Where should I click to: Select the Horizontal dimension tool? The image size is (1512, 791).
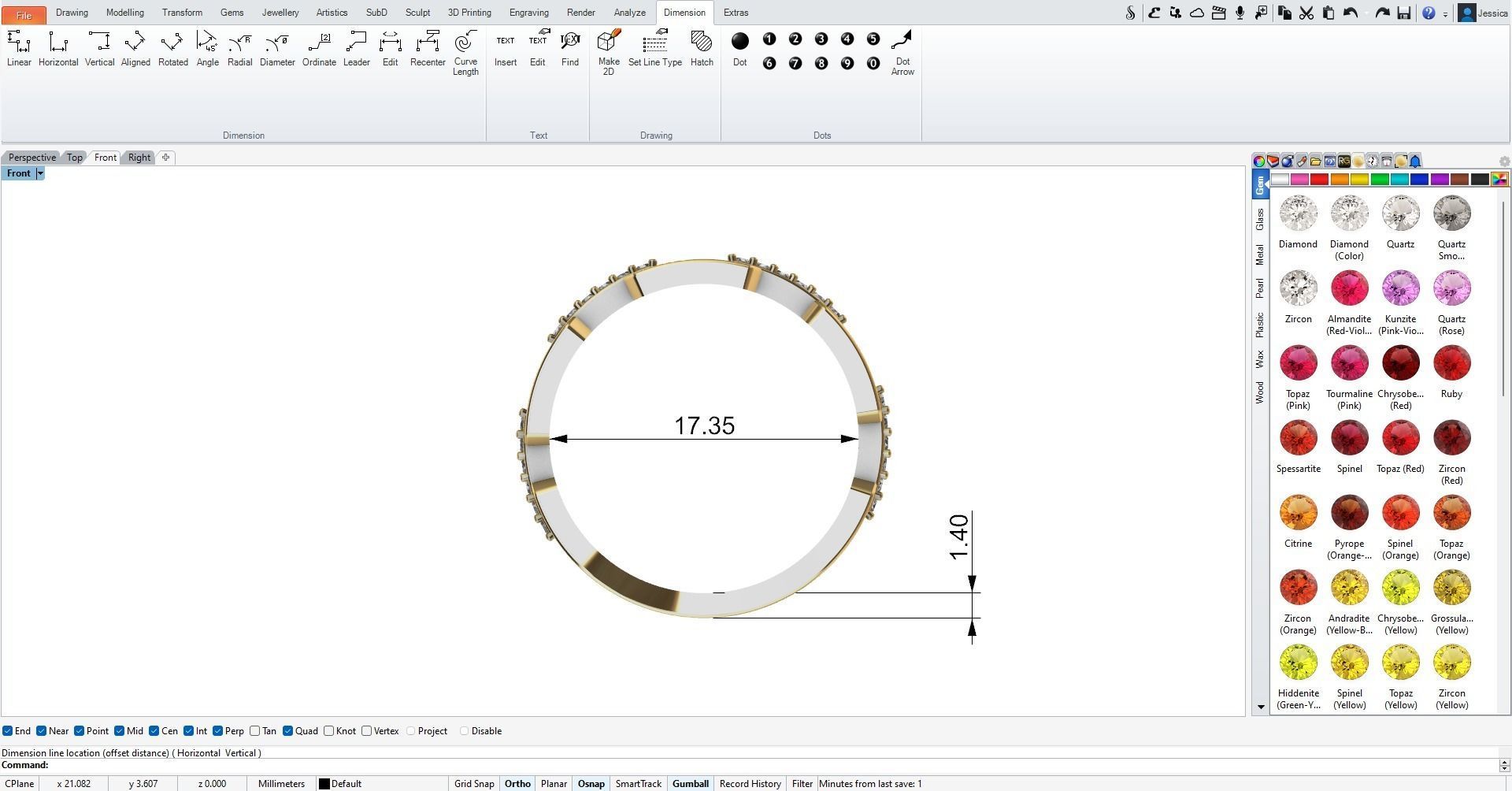pos(58,49)
